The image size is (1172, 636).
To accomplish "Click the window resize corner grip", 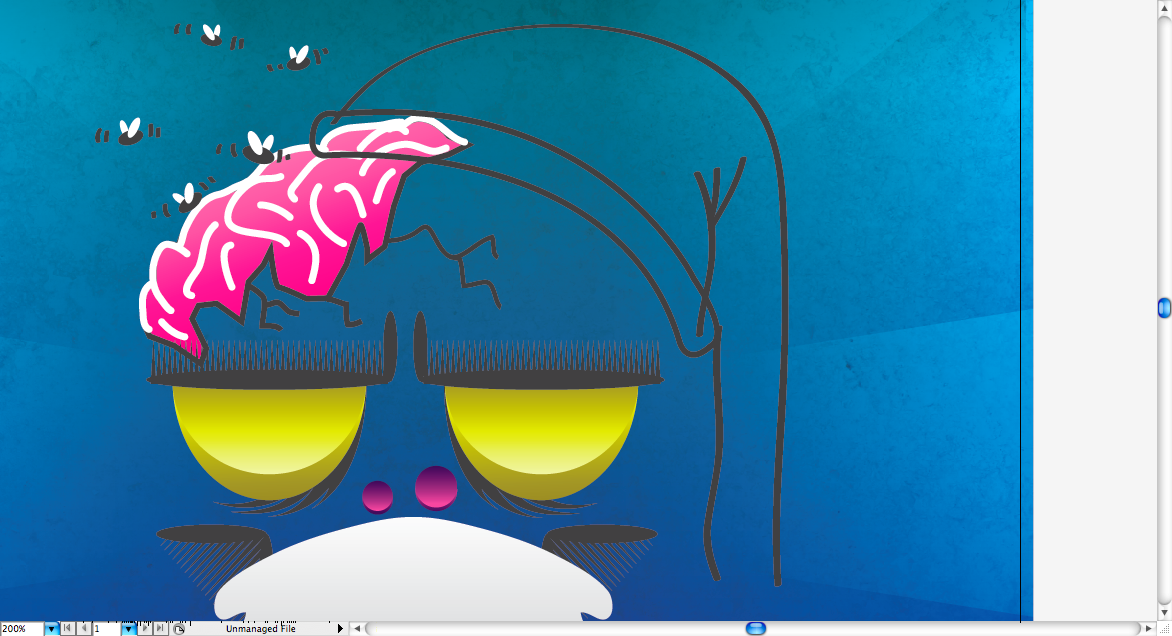I will [1164, 629].
